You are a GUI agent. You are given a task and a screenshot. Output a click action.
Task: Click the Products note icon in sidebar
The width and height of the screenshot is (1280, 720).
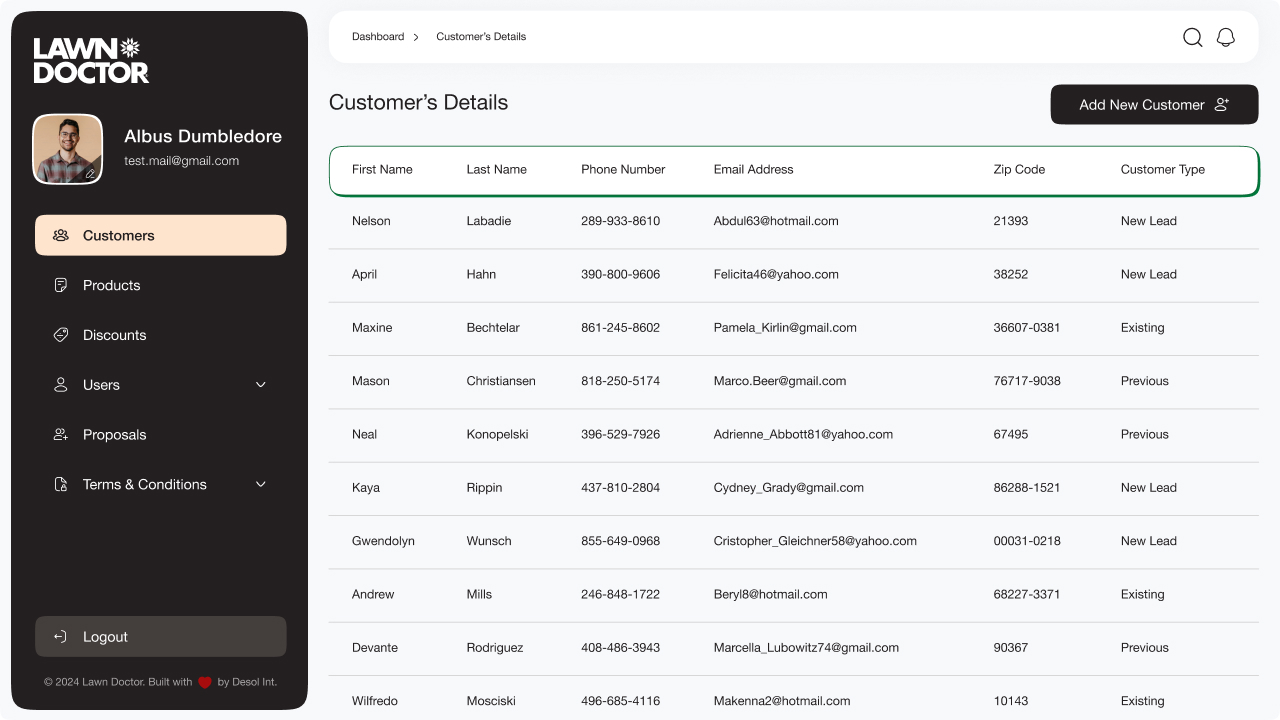(x=61, y=285)
